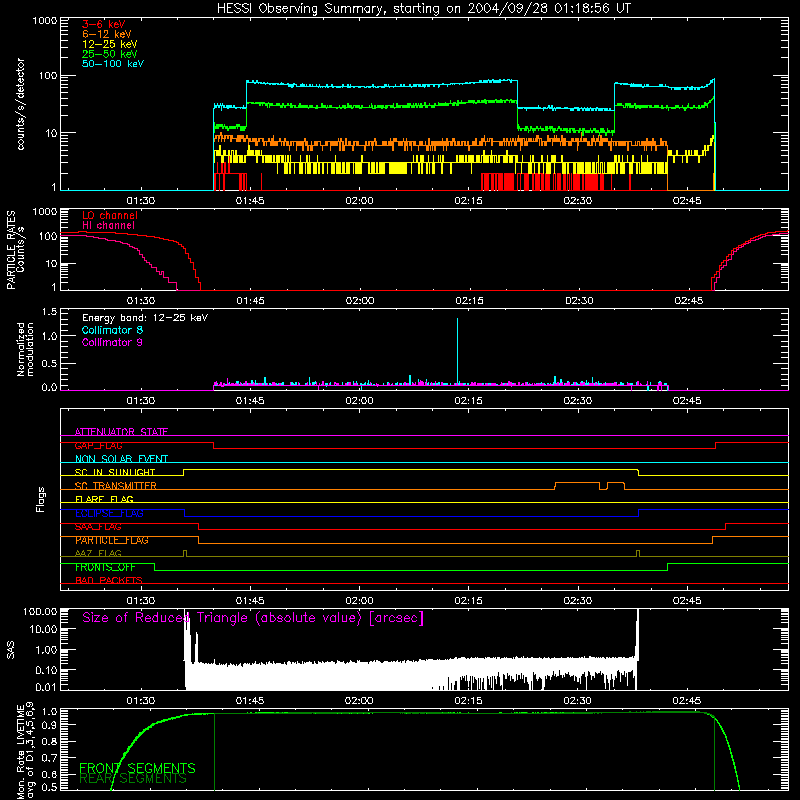Image resolution: width=800 pixels, height=800 pixels.
Task: Click the SAS axis label
Action: (x=11, y=649)
